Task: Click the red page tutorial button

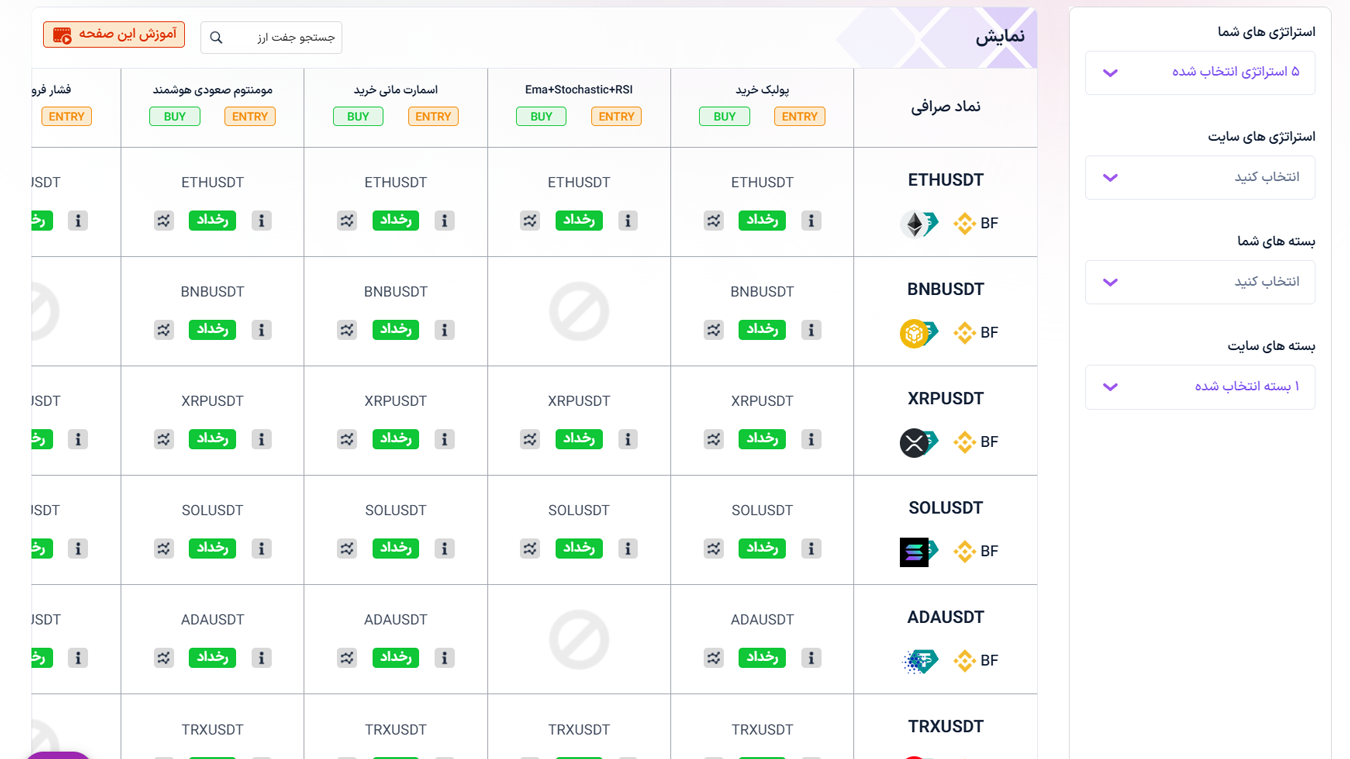Action: [x=114, y=35]
